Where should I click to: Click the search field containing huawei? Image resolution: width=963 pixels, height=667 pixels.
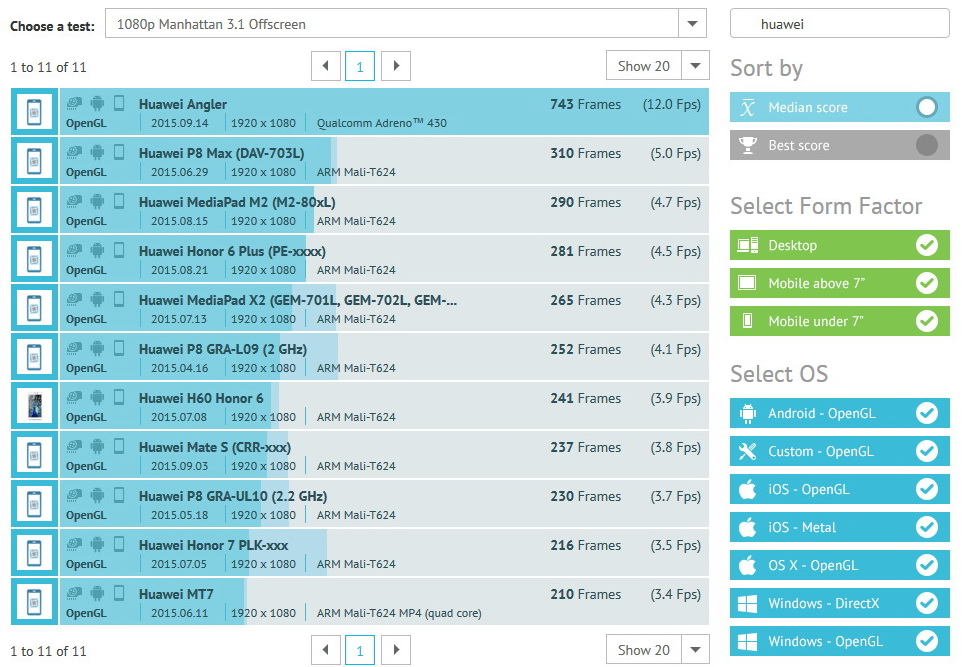tap(840, 23)
